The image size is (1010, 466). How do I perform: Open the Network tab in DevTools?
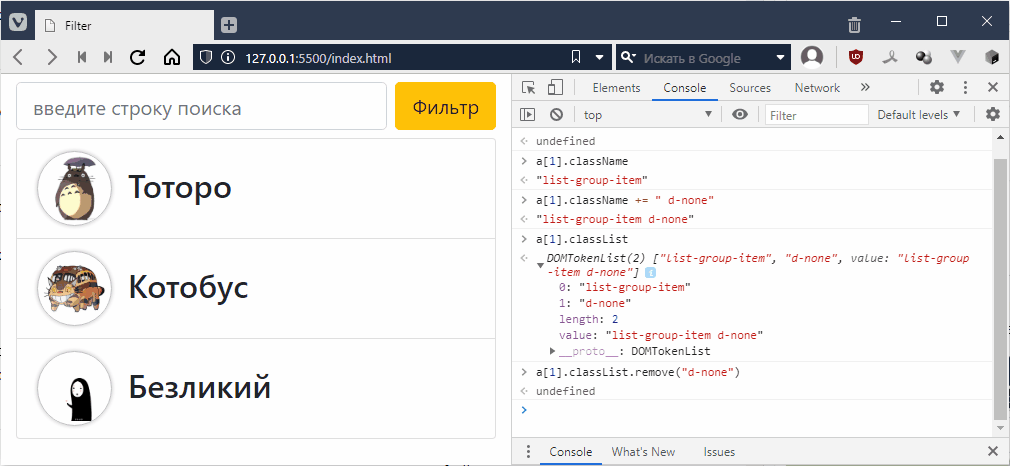pyautogui.click(x=817, y=88)
